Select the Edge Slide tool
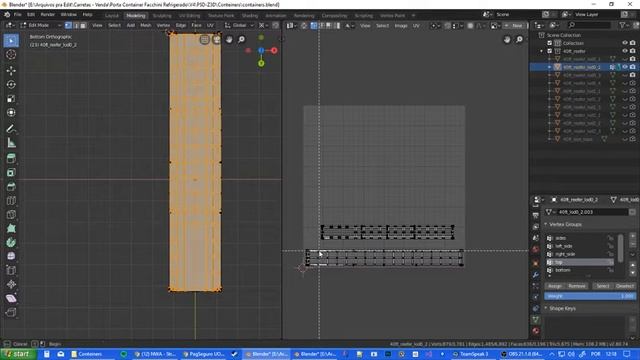This screenshot has height=360, width=640. coord(11,270)
